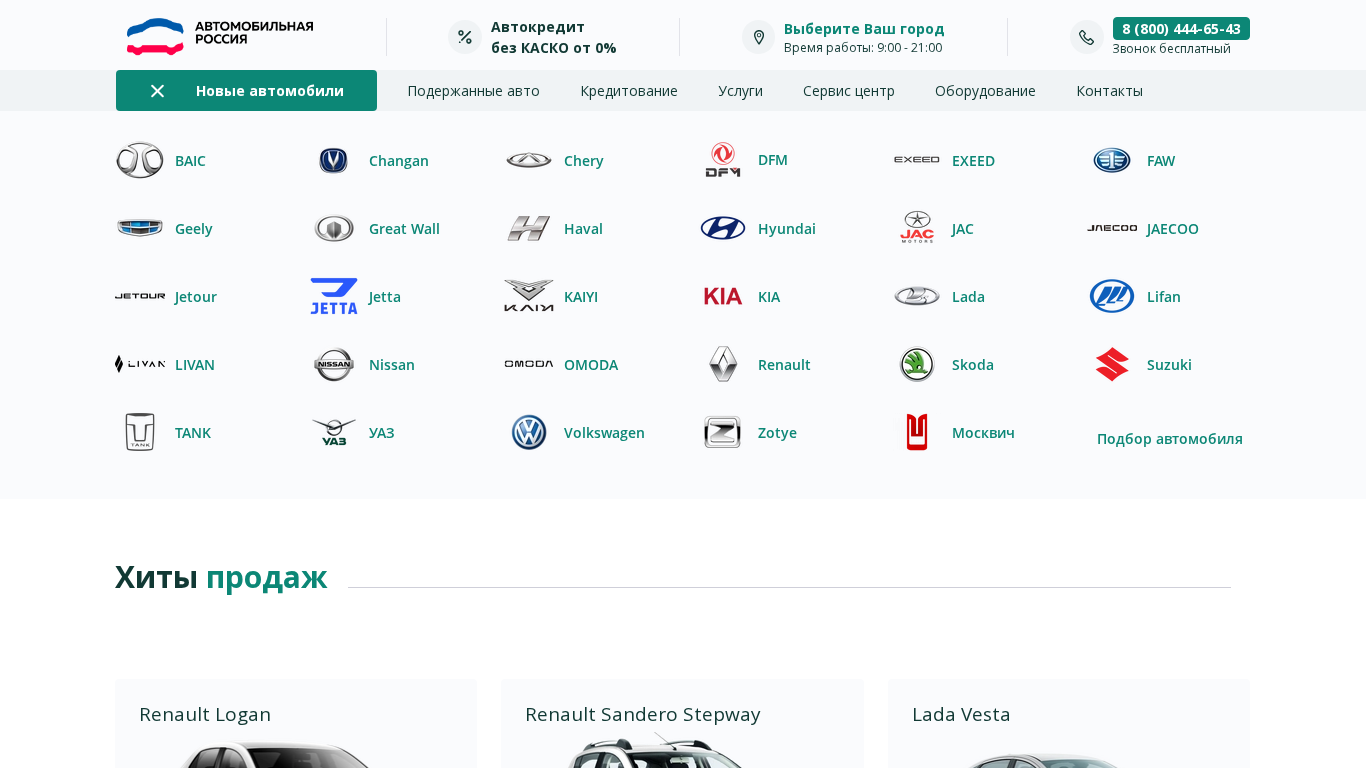Click the Changan brand logo icon
The height and width of the screenshot is (768, 1366).
[x=334, y=160]
